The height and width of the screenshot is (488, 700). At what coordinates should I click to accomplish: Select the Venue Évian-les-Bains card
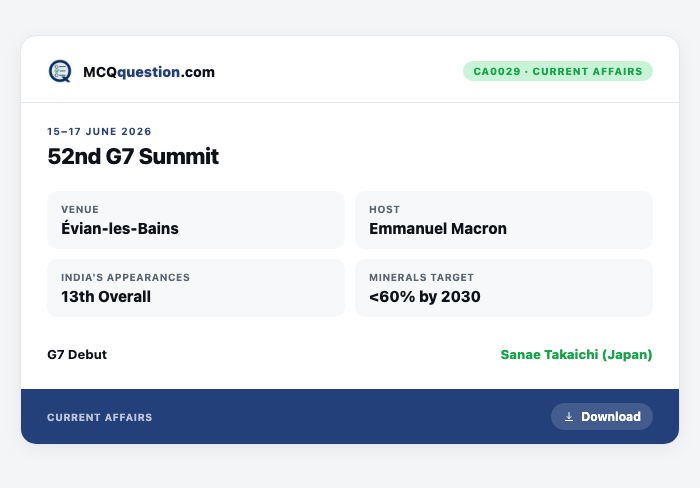tap(196, 220)
